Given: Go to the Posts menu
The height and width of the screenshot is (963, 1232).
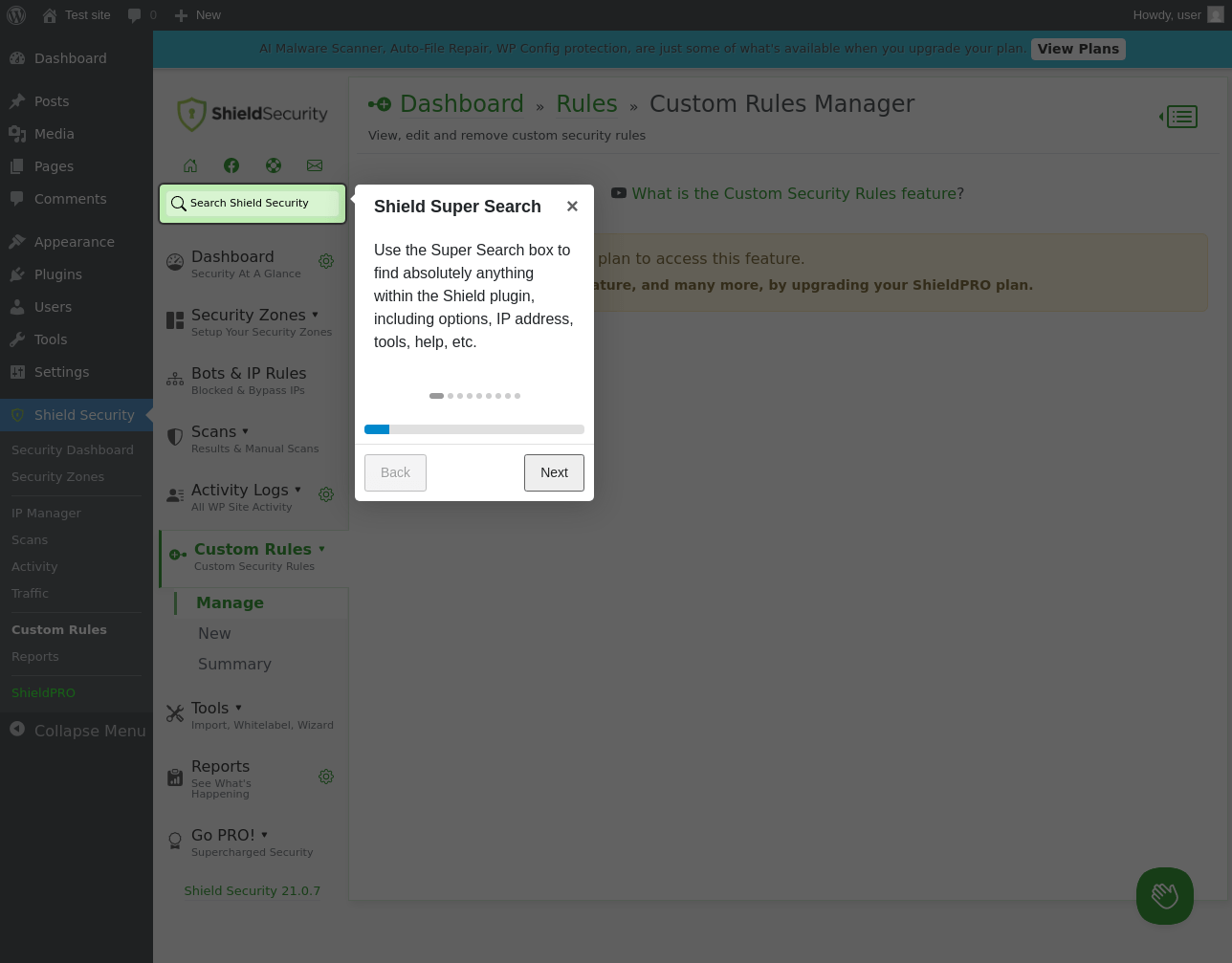Looking at the screenshot, I should click(x=77, y=101).
